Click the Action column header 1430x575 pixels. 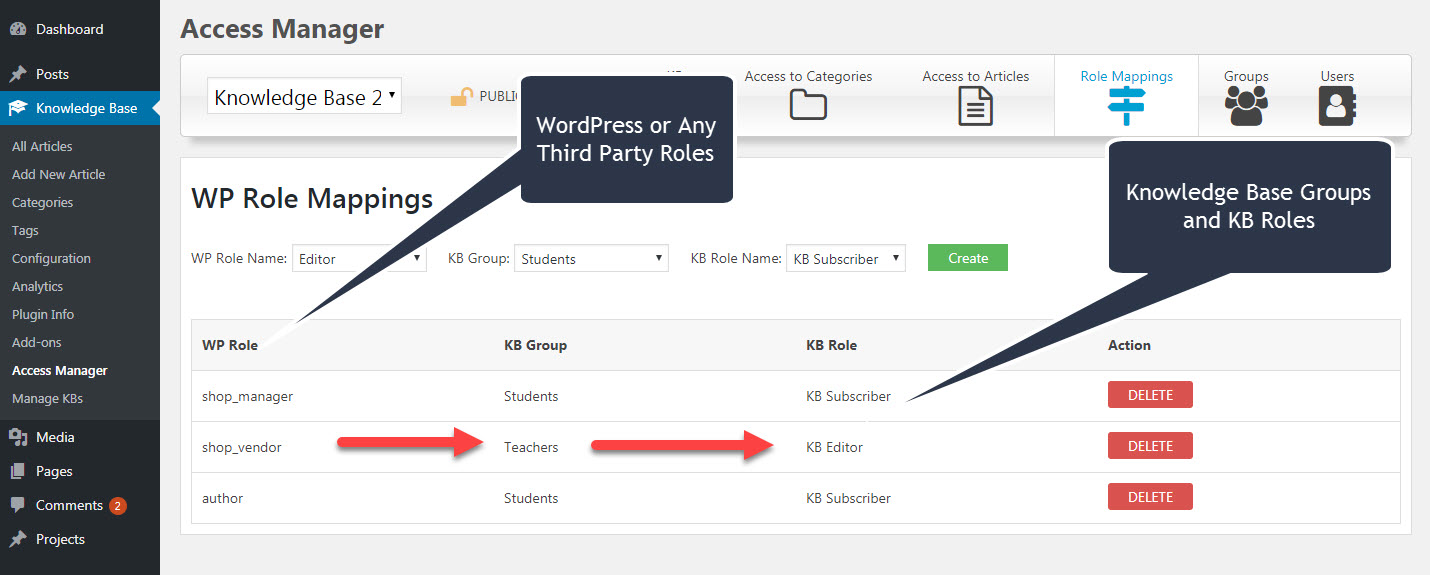coord(1129,345)
